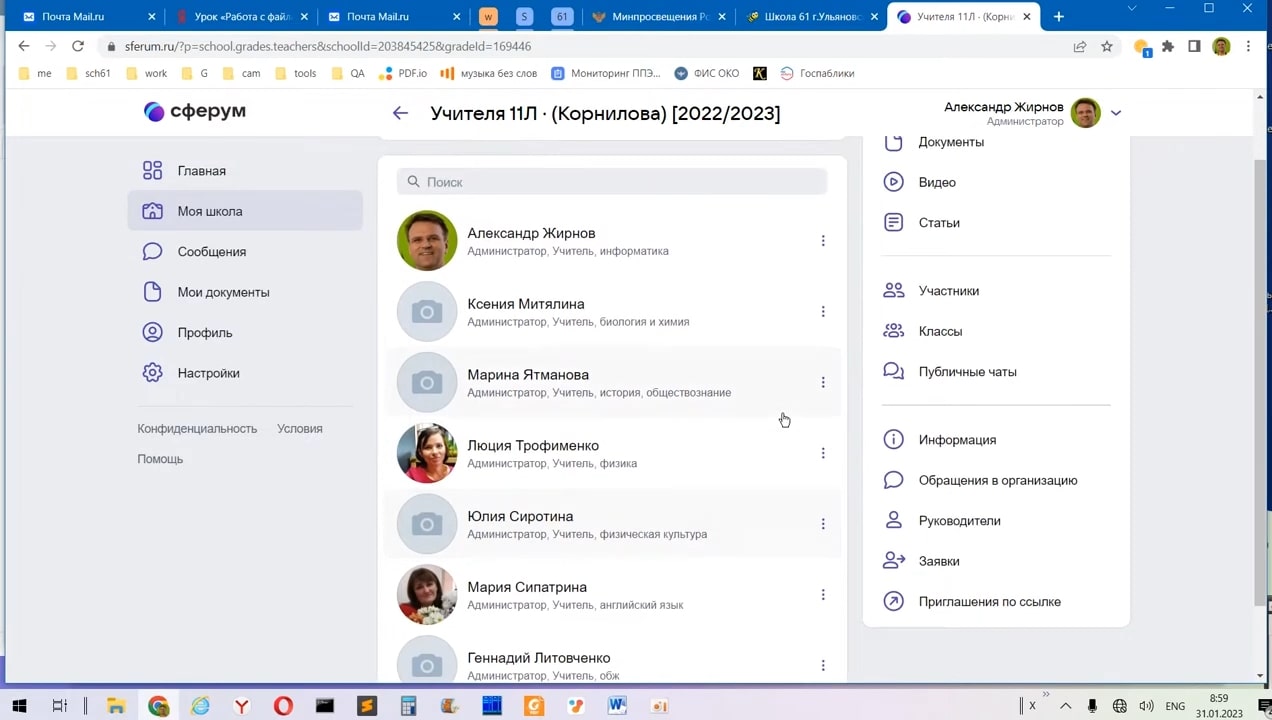Focus the Поиск search field
This screenshot has height=720, width=1272.
(x=612, y=182)
